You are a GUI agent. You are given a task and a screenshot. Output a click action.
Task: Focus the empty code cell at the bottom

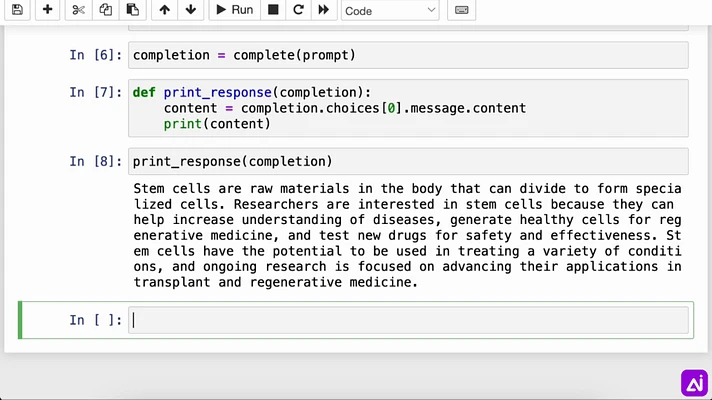(x=408, y=320)
